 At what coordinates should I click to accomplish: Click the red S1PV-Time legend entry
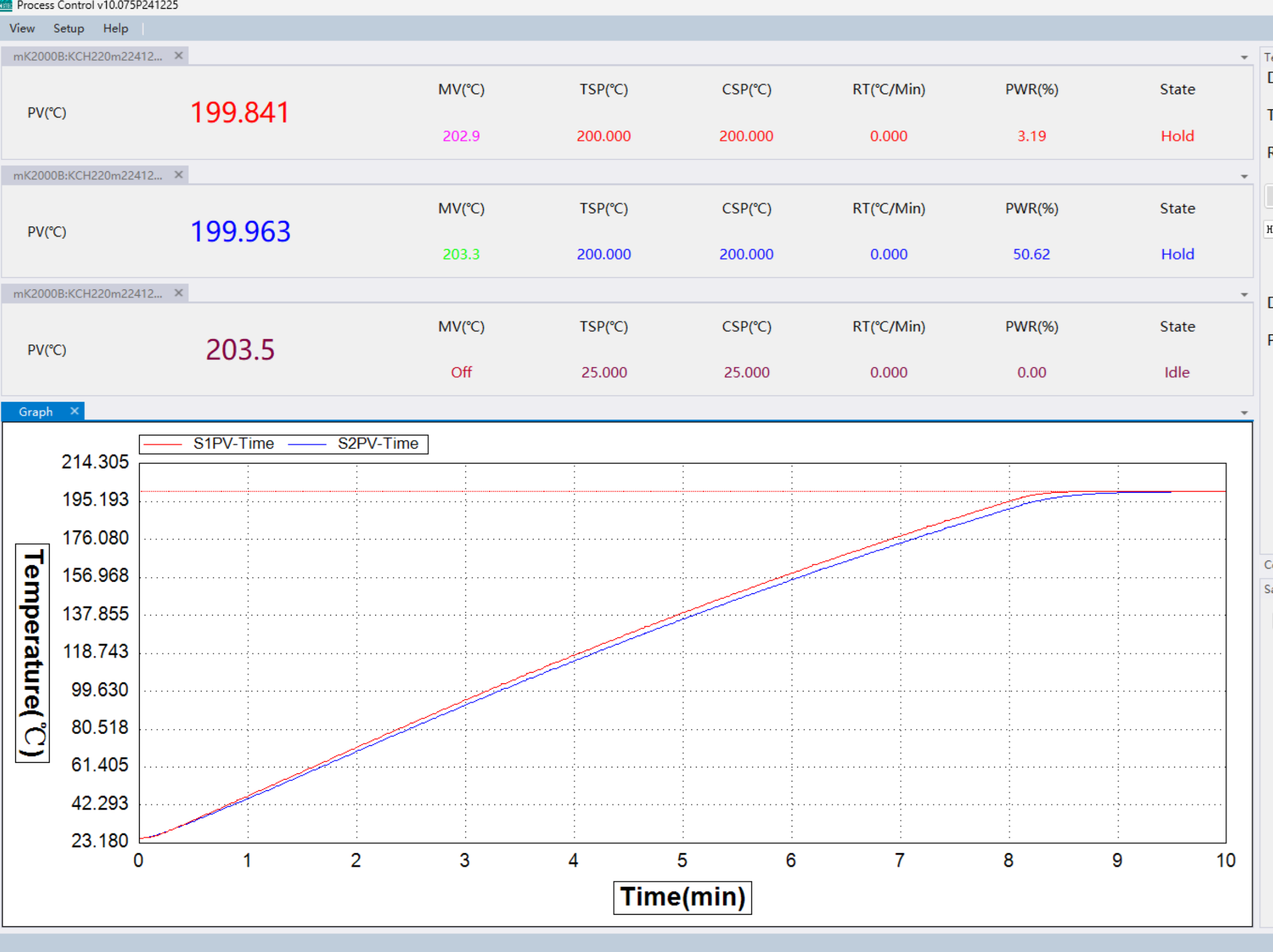(233, 444)
